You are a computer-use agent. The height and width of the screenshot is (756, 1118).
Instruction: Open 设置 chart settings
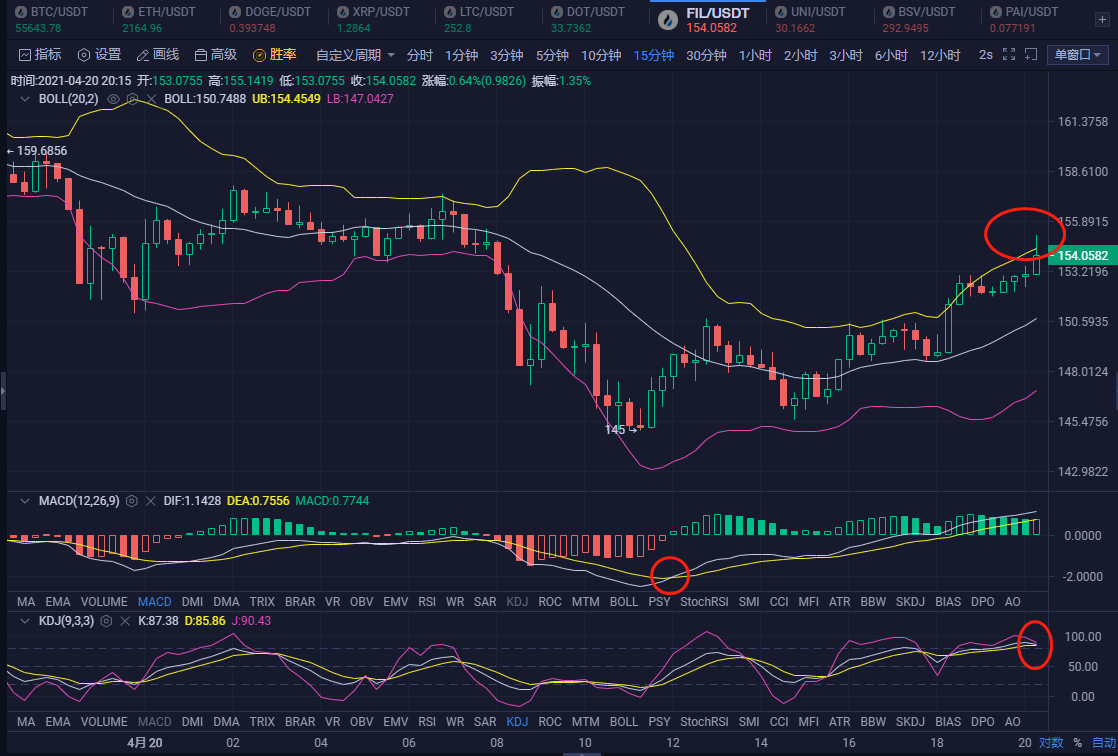point(99,55)
